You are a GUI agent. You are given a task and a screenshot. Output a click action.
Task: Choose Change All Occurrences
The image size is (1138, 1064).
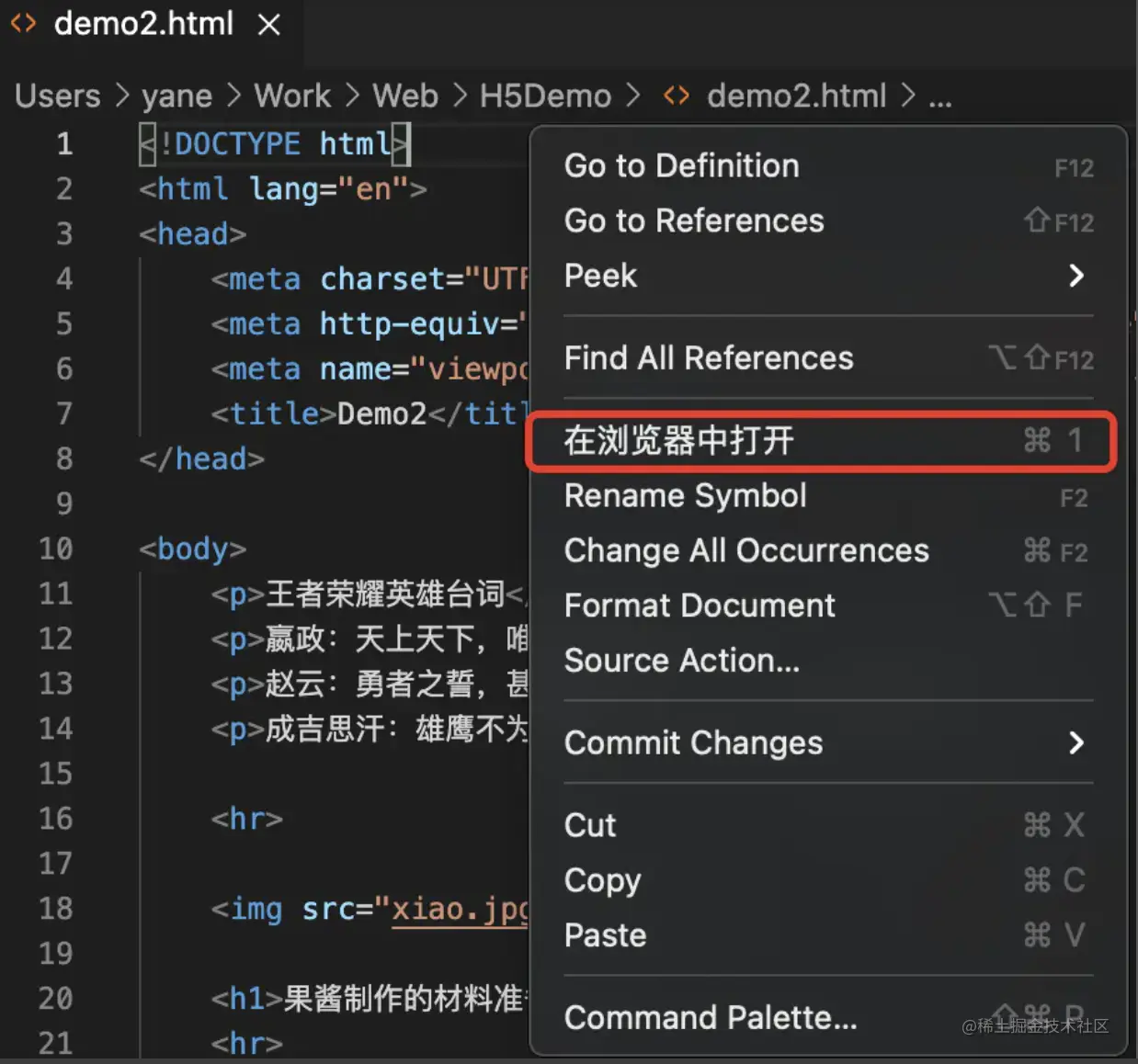tap(746, 550)
